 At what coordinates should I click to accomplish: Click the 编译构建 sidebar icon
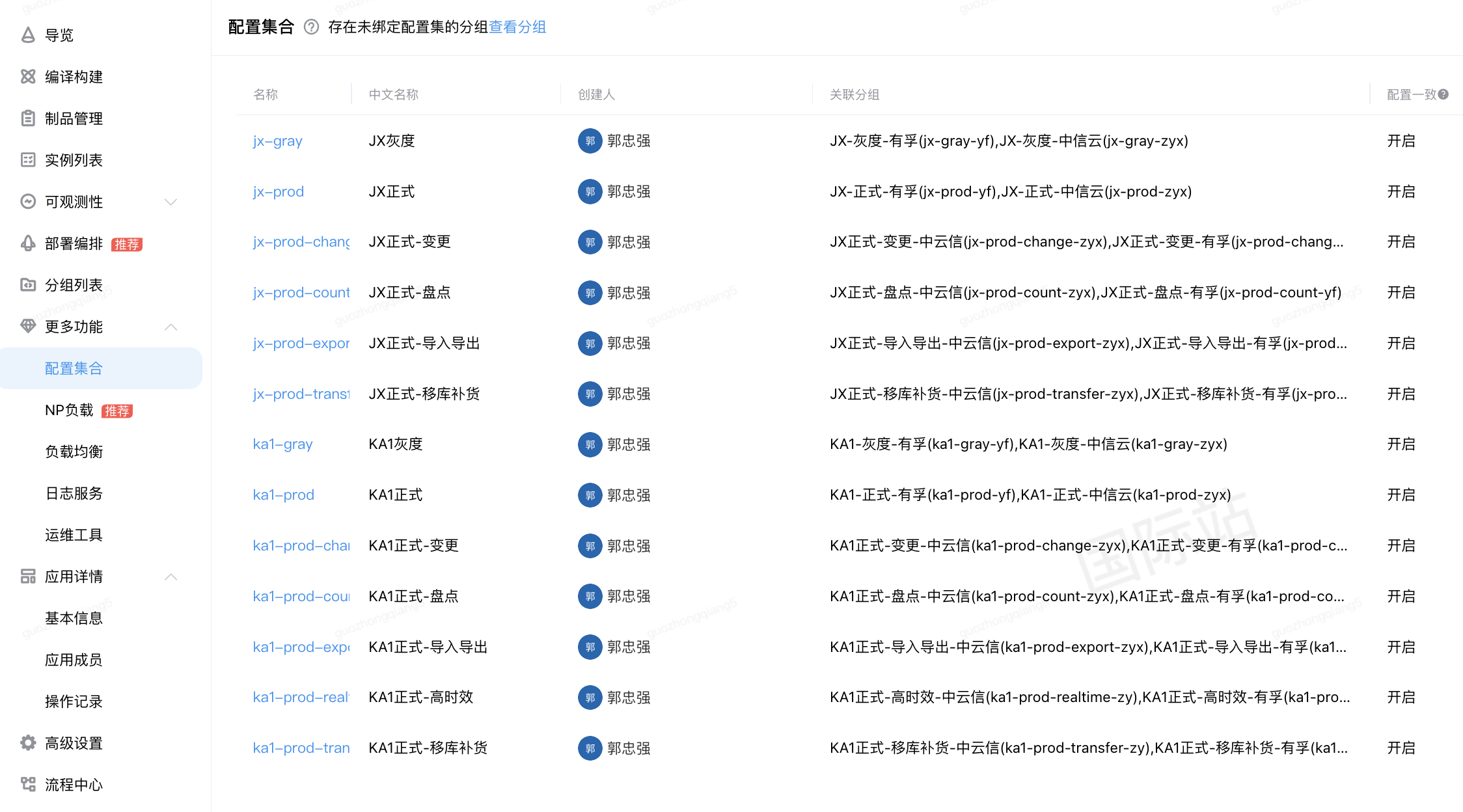click(x=27, y=77)
